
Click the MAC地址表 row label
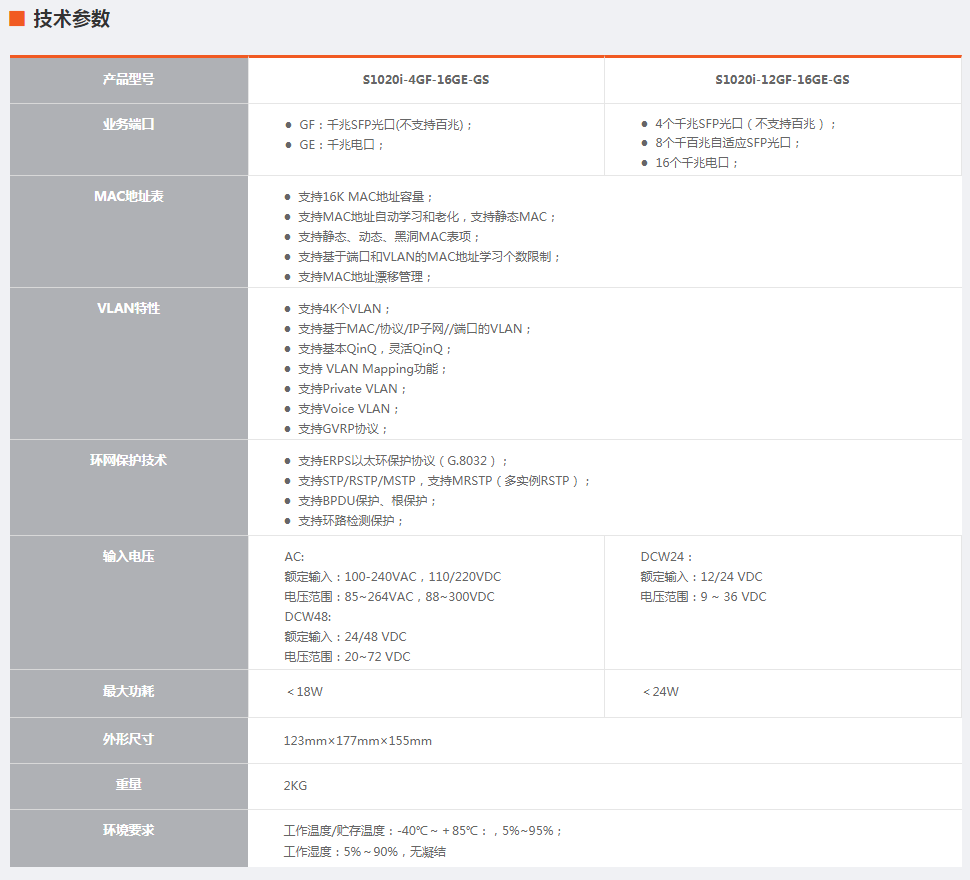coord(128,196)
